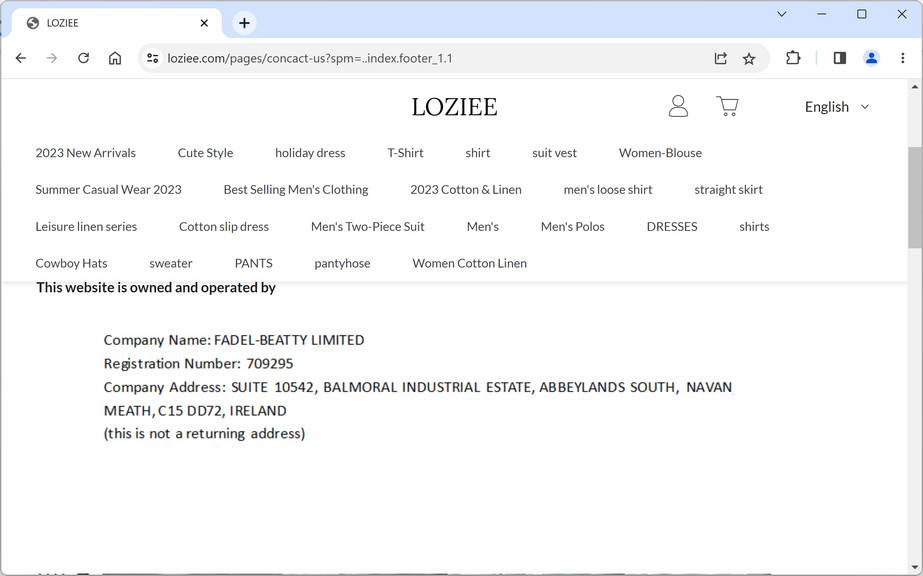
Task: Browse Women-Blouse category
Action: pyautogui.click(x=660, y=153)
